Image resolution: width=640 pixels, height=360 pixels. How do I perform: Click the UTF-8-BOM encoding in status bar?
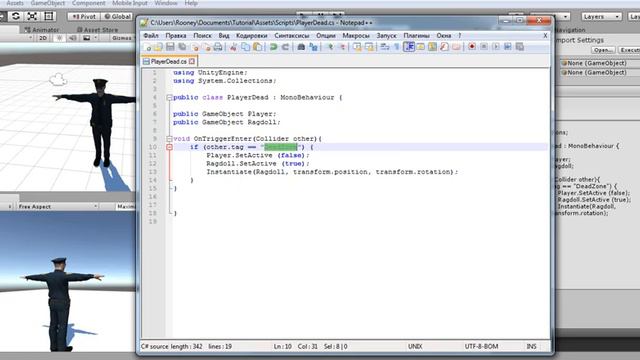[x=481, y=347]
